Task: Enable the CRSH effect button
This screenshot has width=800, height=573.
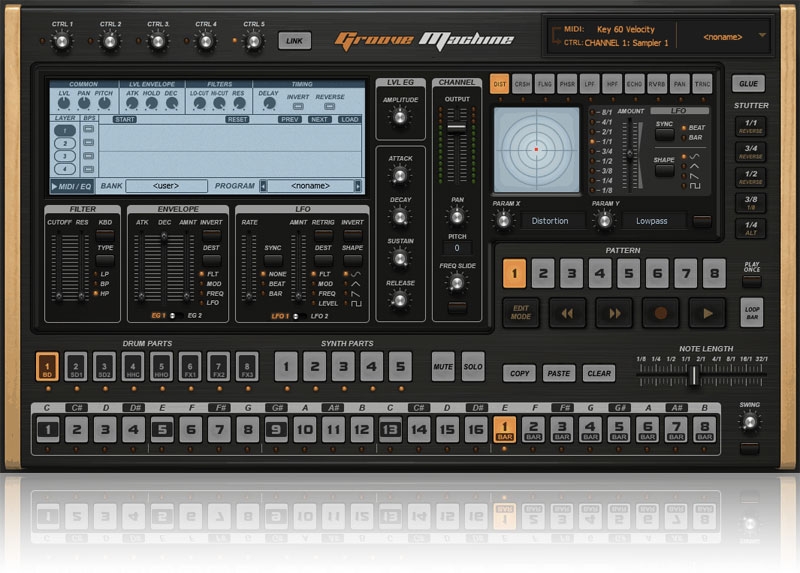Action: 522,84
